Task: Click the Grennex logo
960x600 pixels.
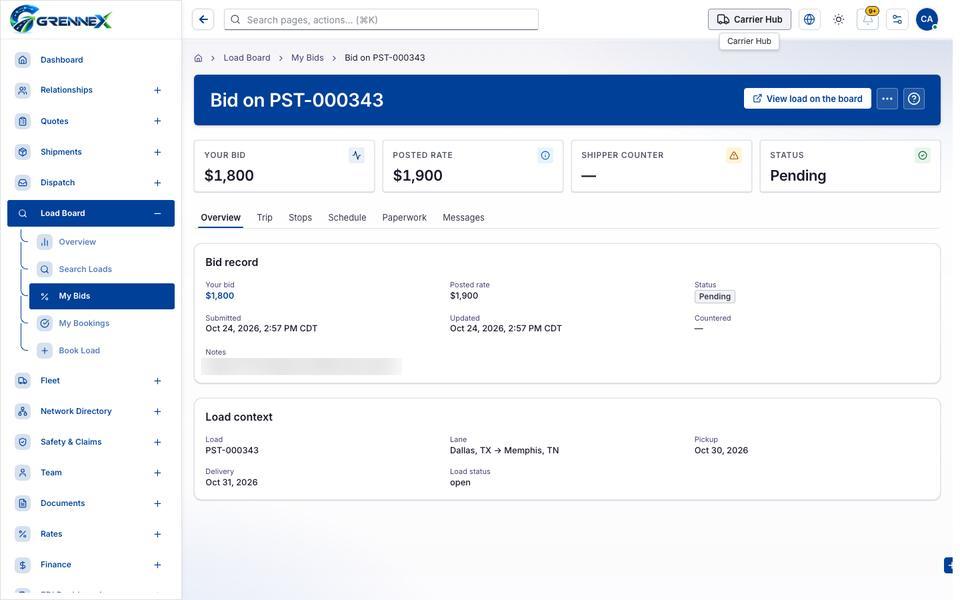Action: click(61, 20)
